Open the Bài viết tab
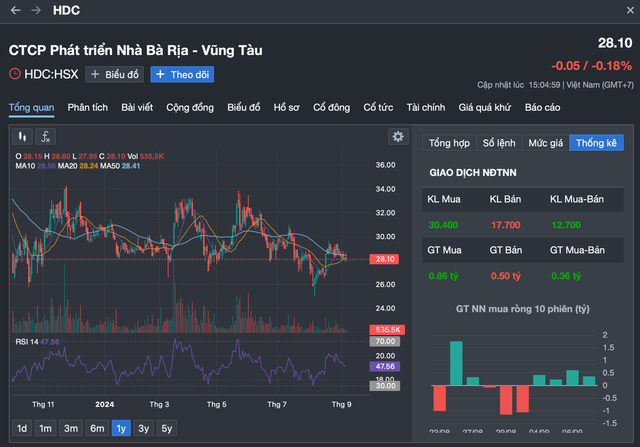 click(x=137, y=108)
